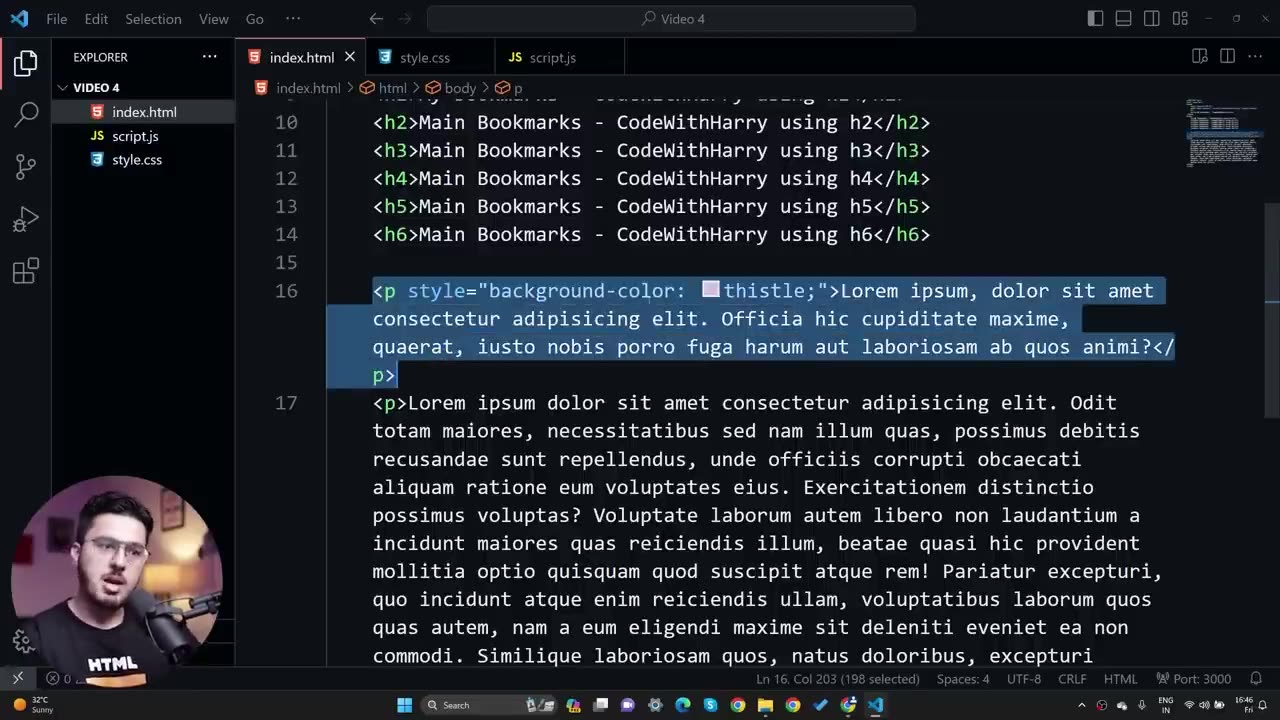The width and height of the screenshot is (1280, 720).
Task: Toggle the primary side bar visibility
Action: coord(1096,19)
